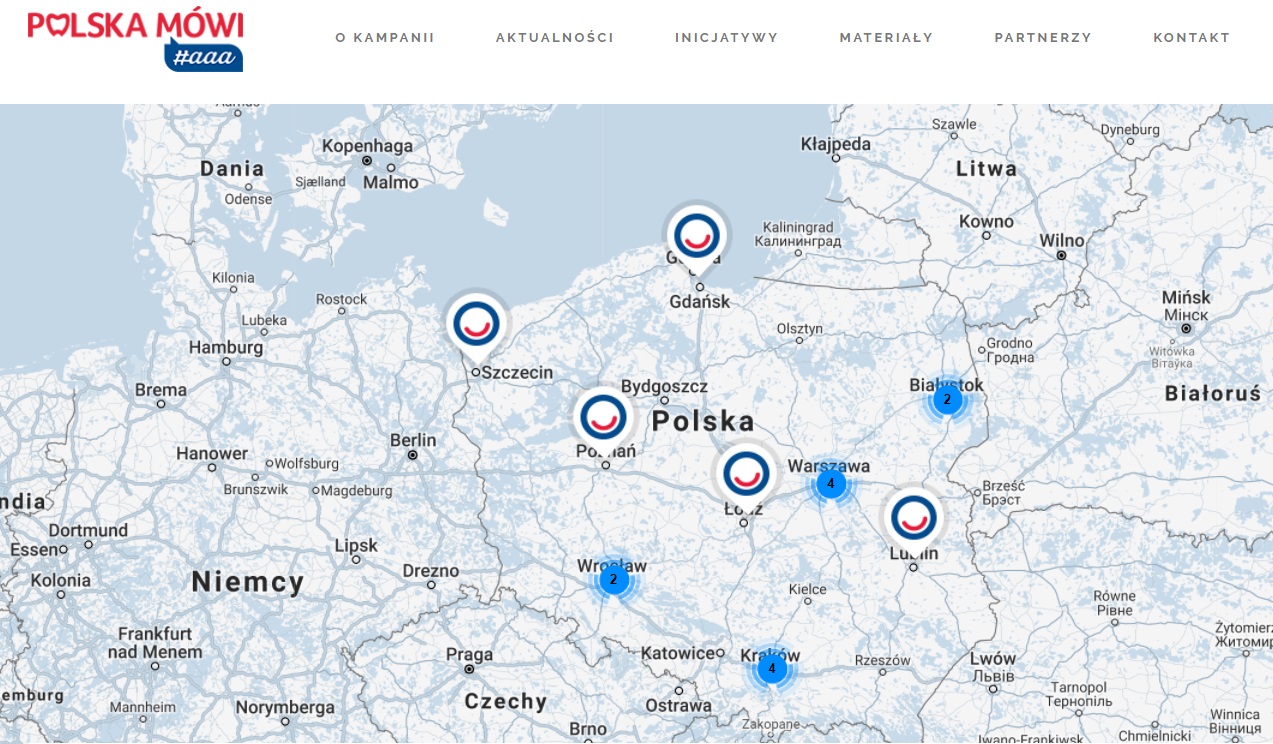
Task: Select the map pin at Lublin
Action: point(912,520)
